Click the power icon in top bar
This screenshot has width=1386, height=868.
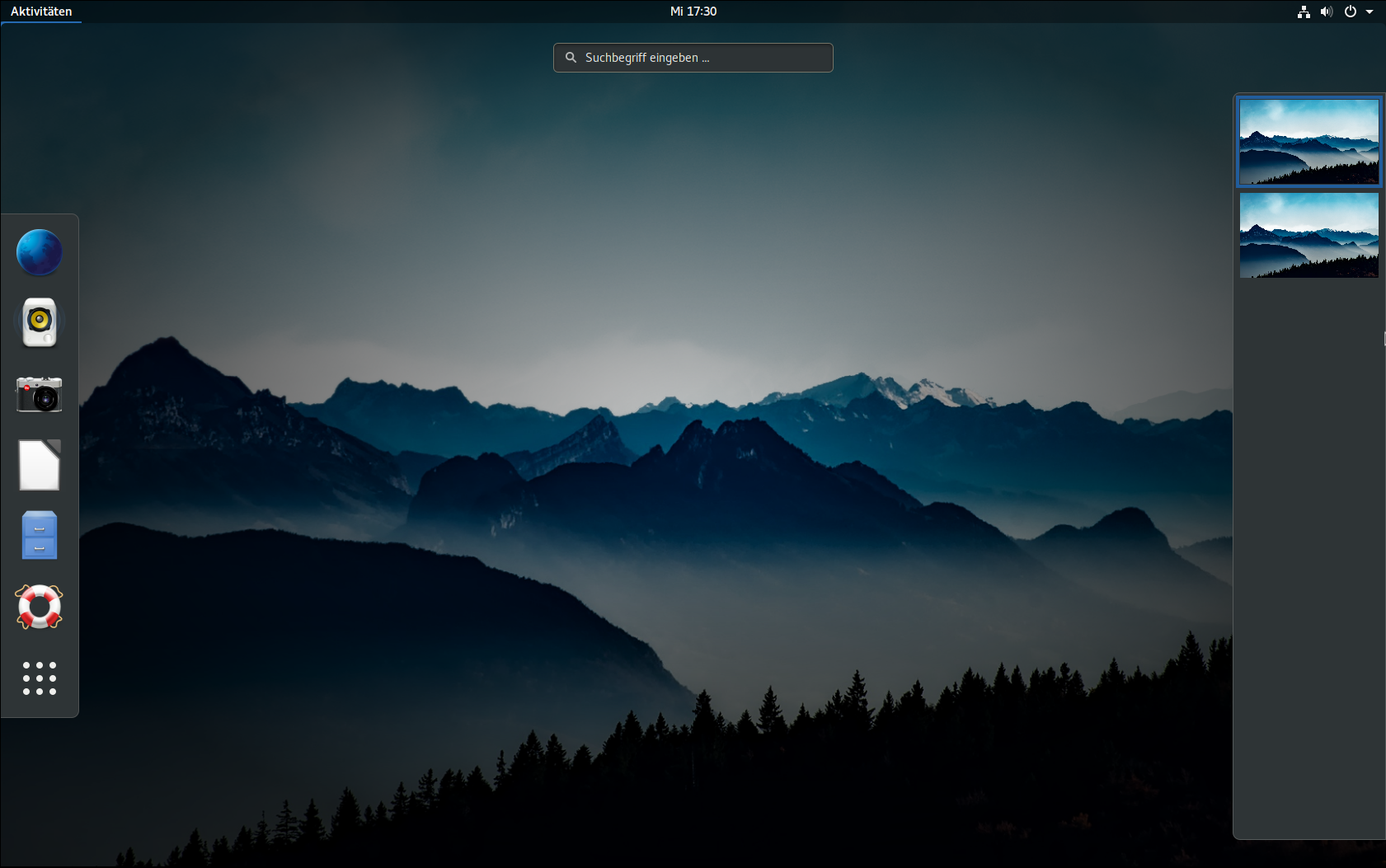pyautogui.click(x=1350, y=12)
